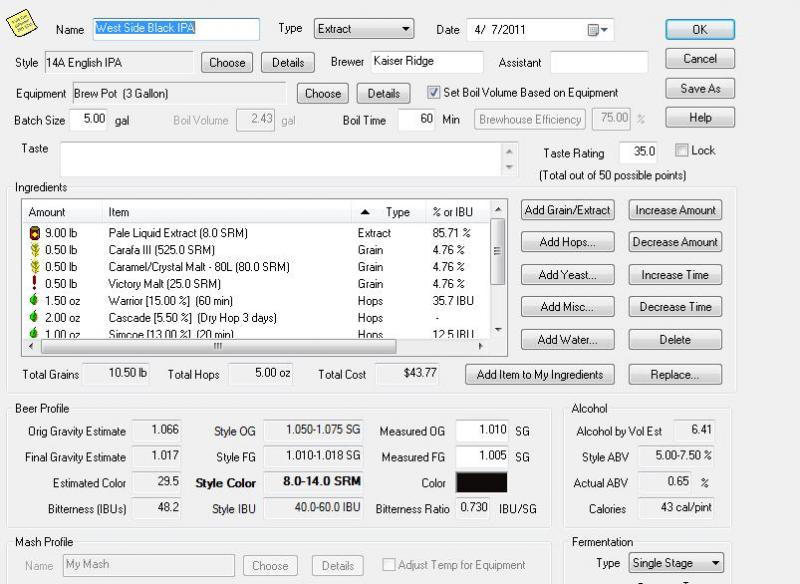Click Add Misc button
The width and height of the screenshot is (800, 584).
coord(567,307)
